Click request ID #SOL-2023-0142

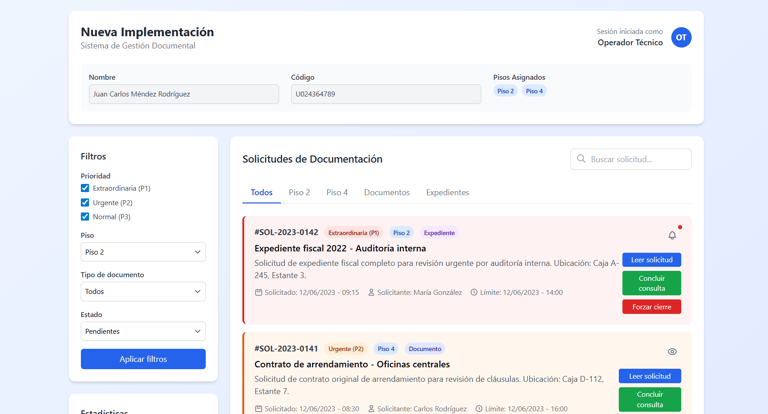pyautogui.click(x=286, y=232)
